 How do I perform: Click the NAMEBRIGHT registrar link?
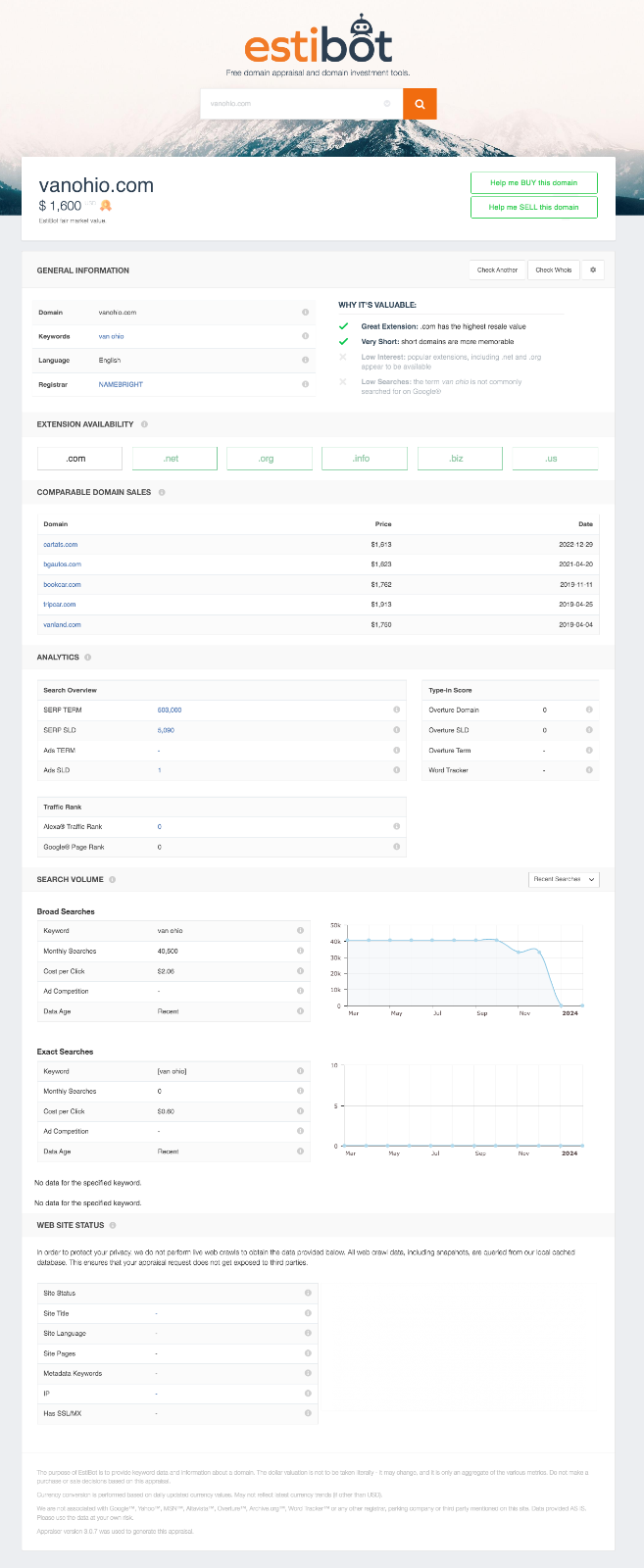tap(121, 384)
